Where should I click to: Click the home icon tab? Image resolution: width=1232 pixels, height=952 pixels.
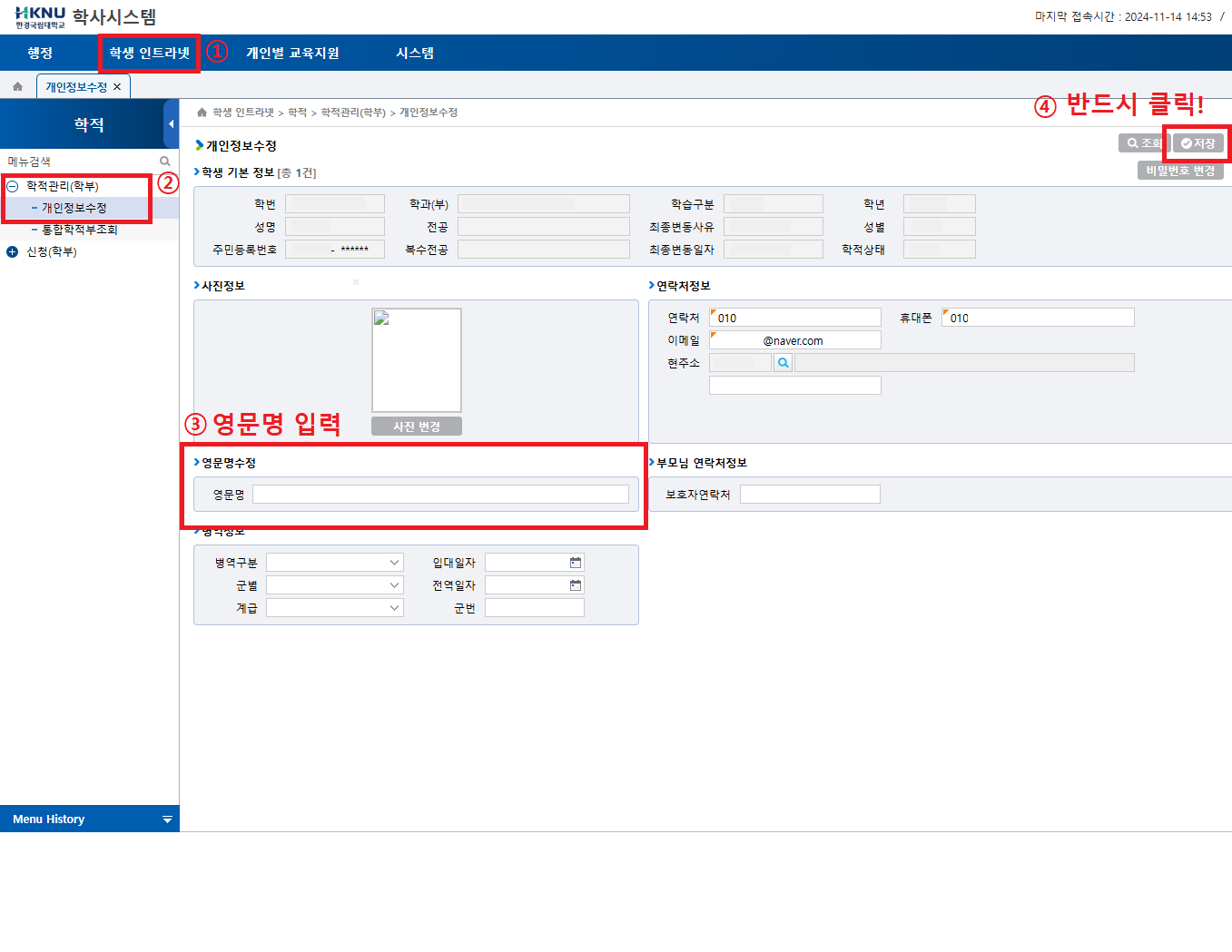click(x=17, y=87)
